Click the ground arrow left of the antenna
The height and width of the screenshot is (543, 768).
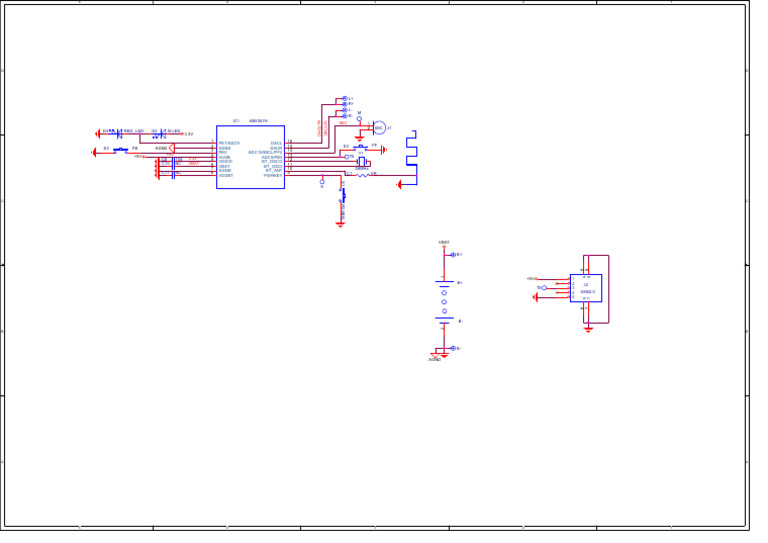point(400,185)
